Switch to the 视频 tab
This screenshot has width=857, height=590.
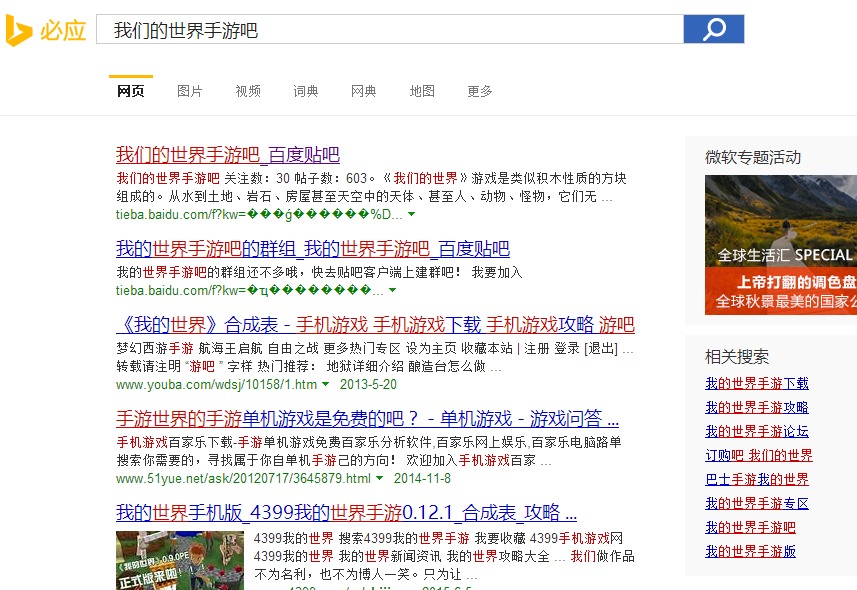coord(248,91)
